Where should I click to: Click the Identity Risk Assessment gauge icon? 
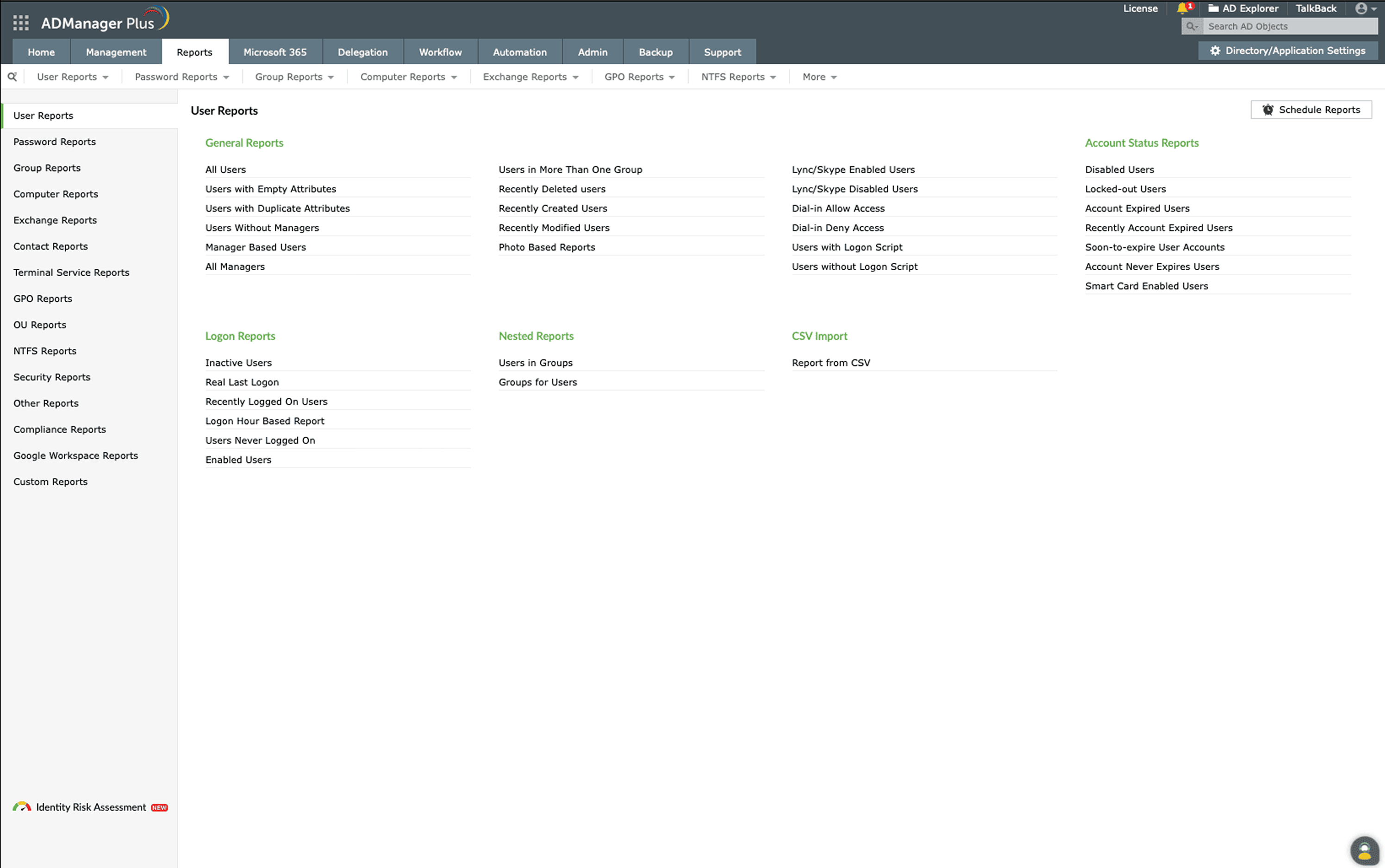(22, 807)
